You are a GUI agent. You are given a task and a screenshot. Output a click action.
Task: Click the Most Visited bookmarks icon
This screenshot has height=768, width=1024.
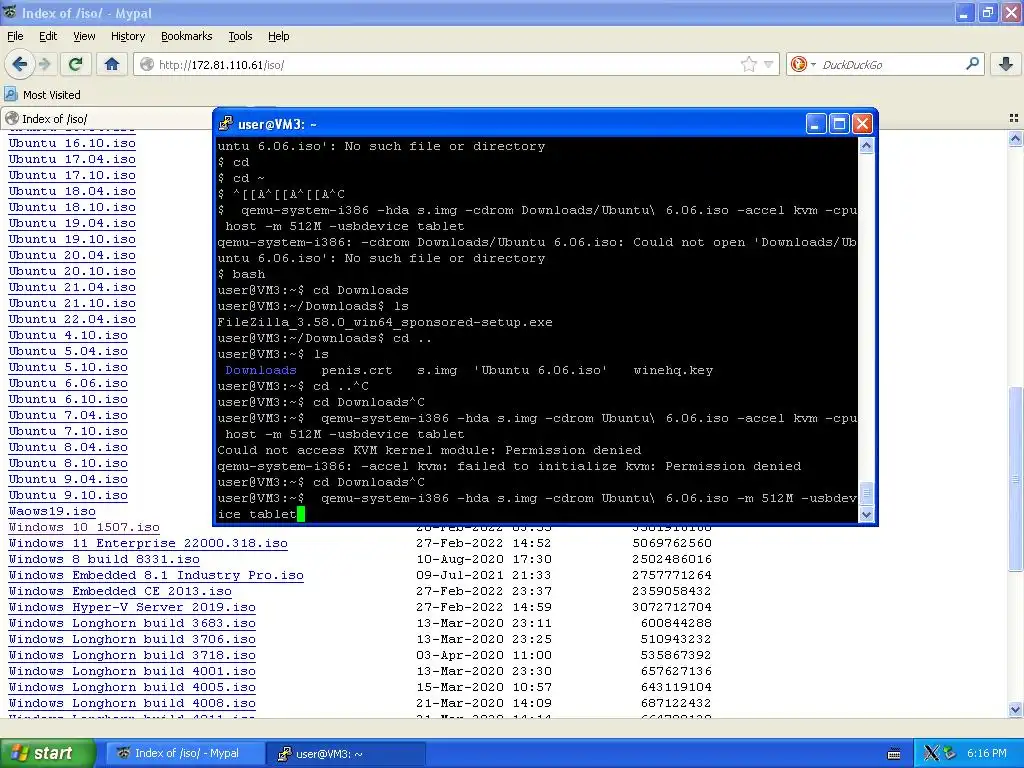click(10, 94)
